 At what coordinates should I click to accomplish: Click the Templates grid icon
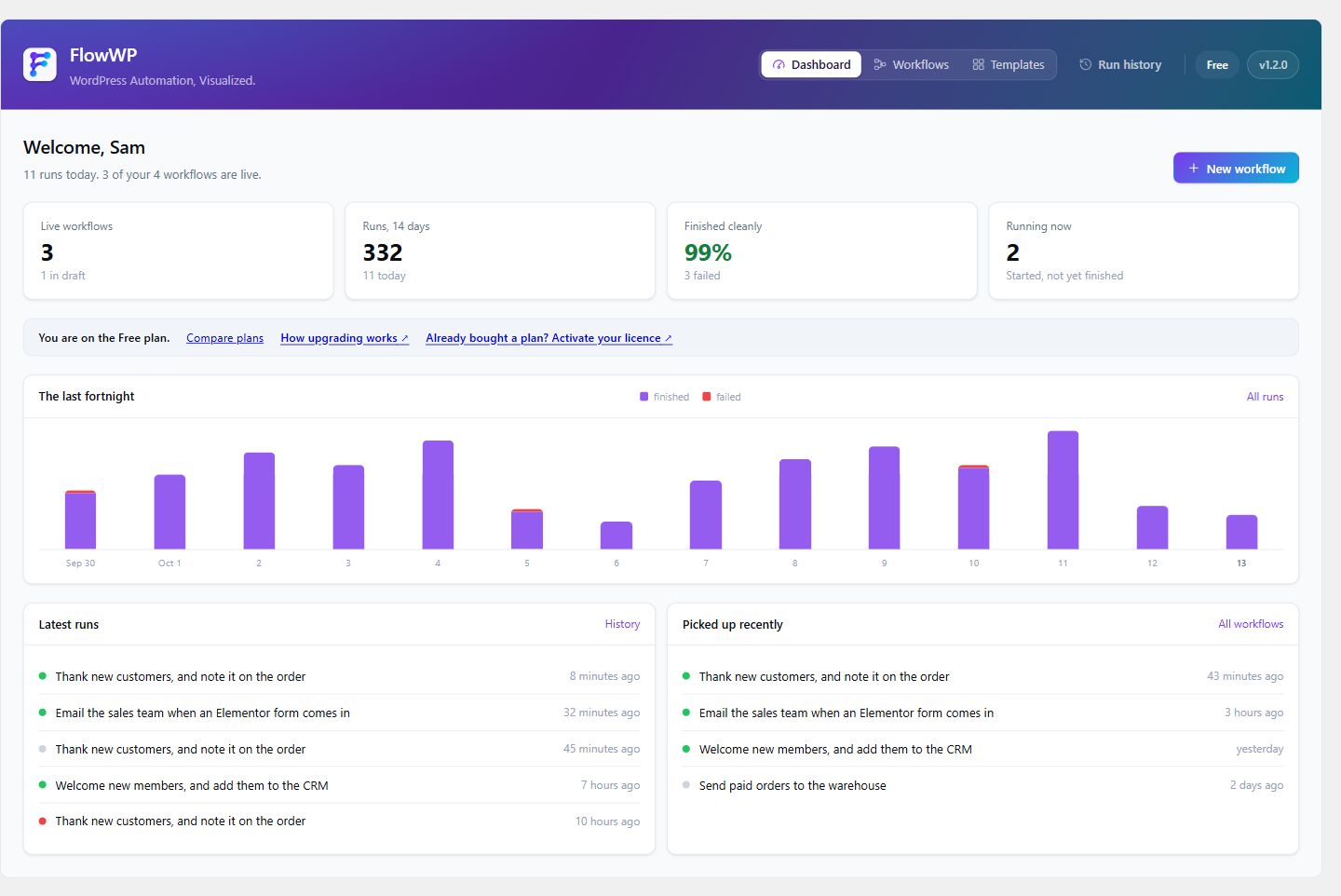pos(978,64)
